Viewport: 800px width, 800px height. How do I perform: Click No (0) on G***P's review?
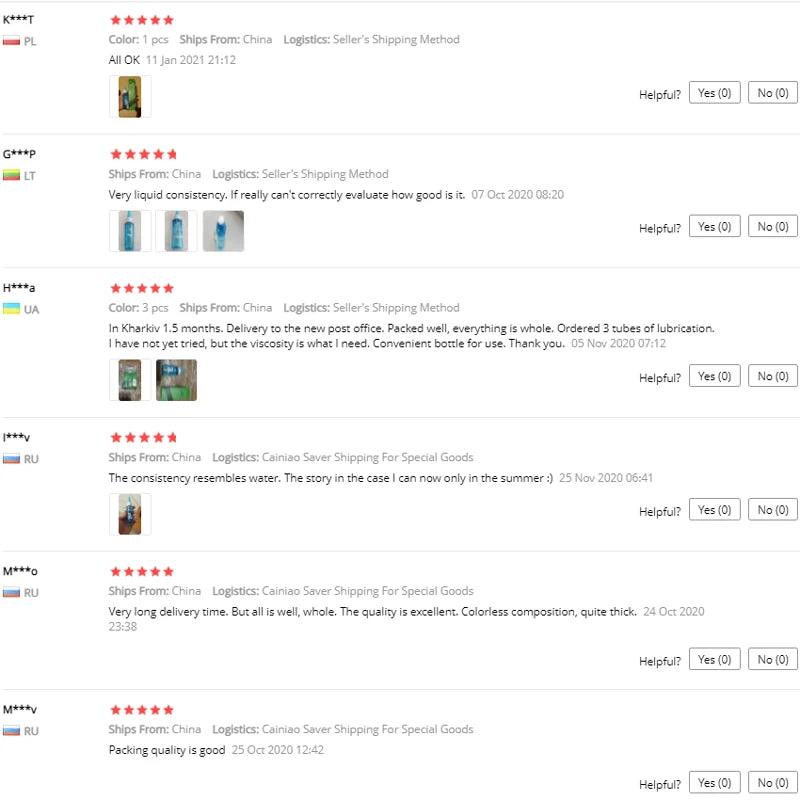(772, 227)
